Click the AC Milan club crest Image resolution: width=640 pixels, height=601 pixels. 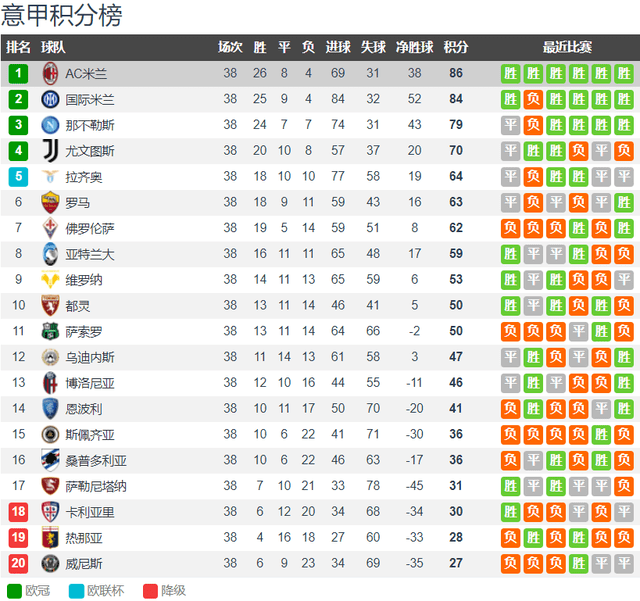[x=50, y=73]
